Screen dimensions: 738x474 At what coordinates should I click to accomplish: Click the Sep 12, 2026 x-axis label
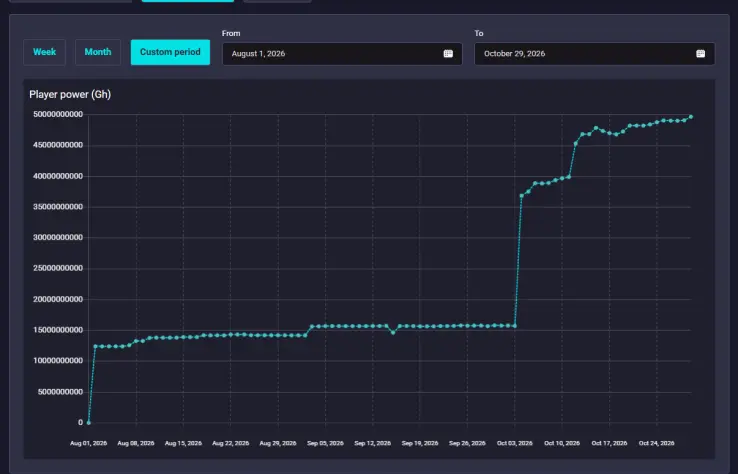(372, 443)
